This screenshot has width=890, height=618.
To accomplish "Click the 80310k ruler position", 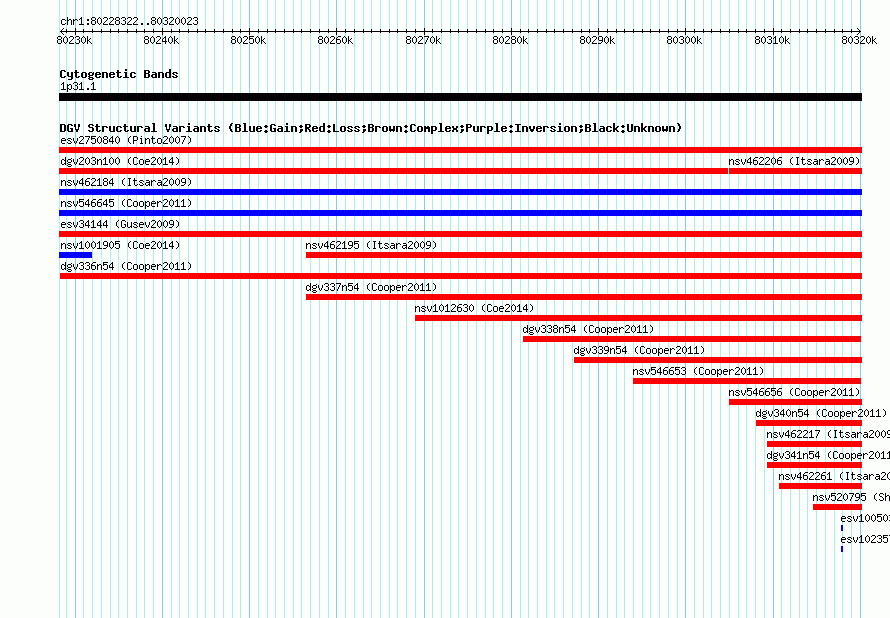I will [x=772, y=40].
